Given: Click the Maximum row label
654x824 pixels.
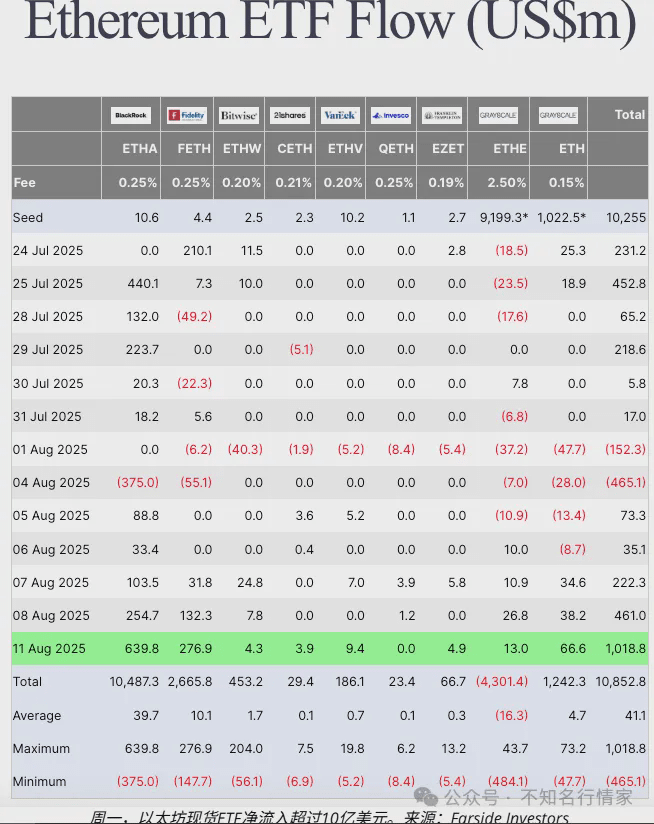Looking at the screenshot, I should click(41, 749).
